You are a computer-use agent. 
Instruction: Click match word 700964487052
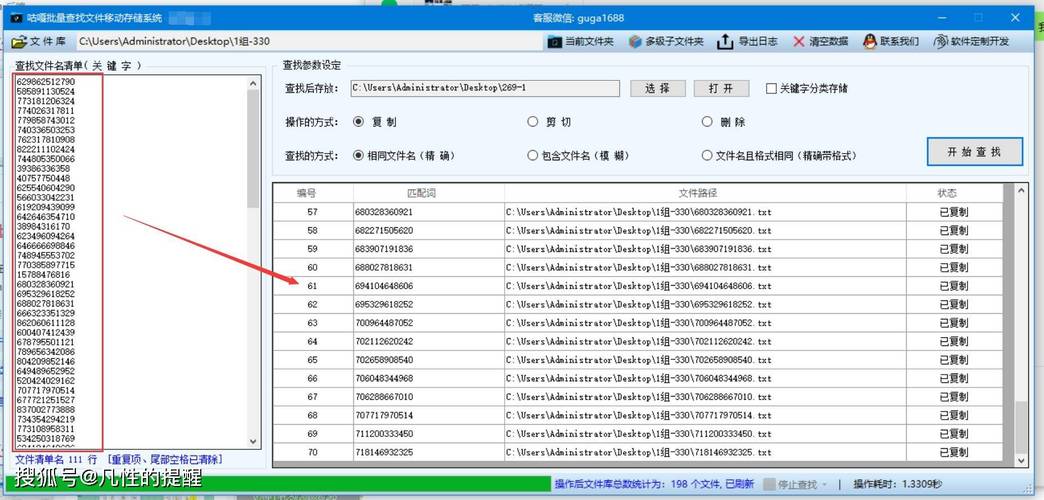(384, 323)
